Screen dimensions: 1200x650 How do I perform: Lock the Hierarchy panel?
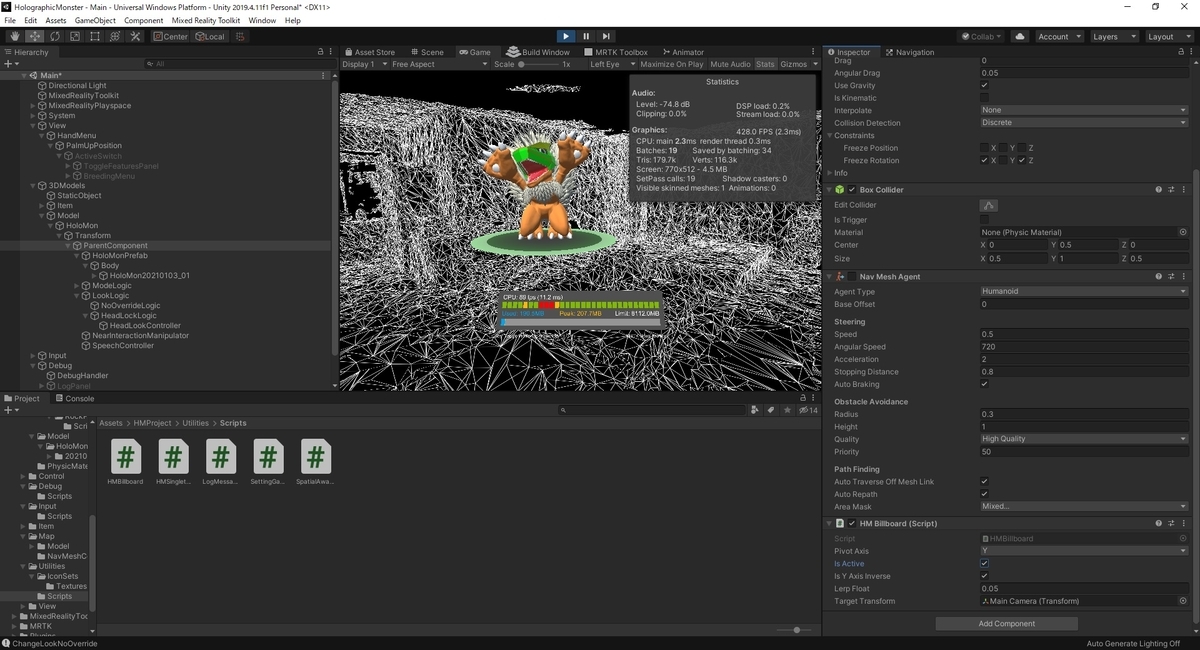[321, 52]
